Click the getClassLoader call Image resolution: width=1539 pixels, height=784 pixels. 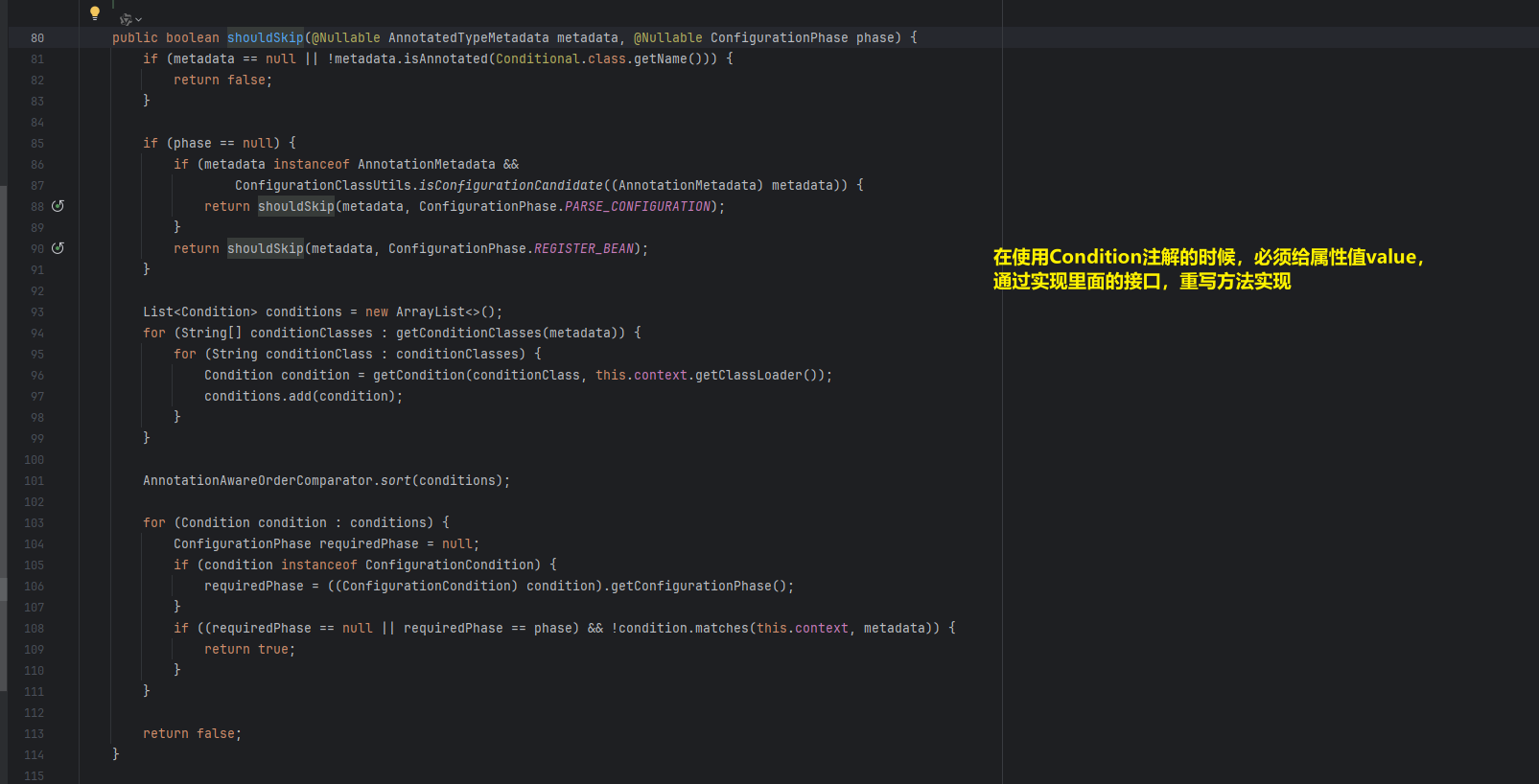749,375
